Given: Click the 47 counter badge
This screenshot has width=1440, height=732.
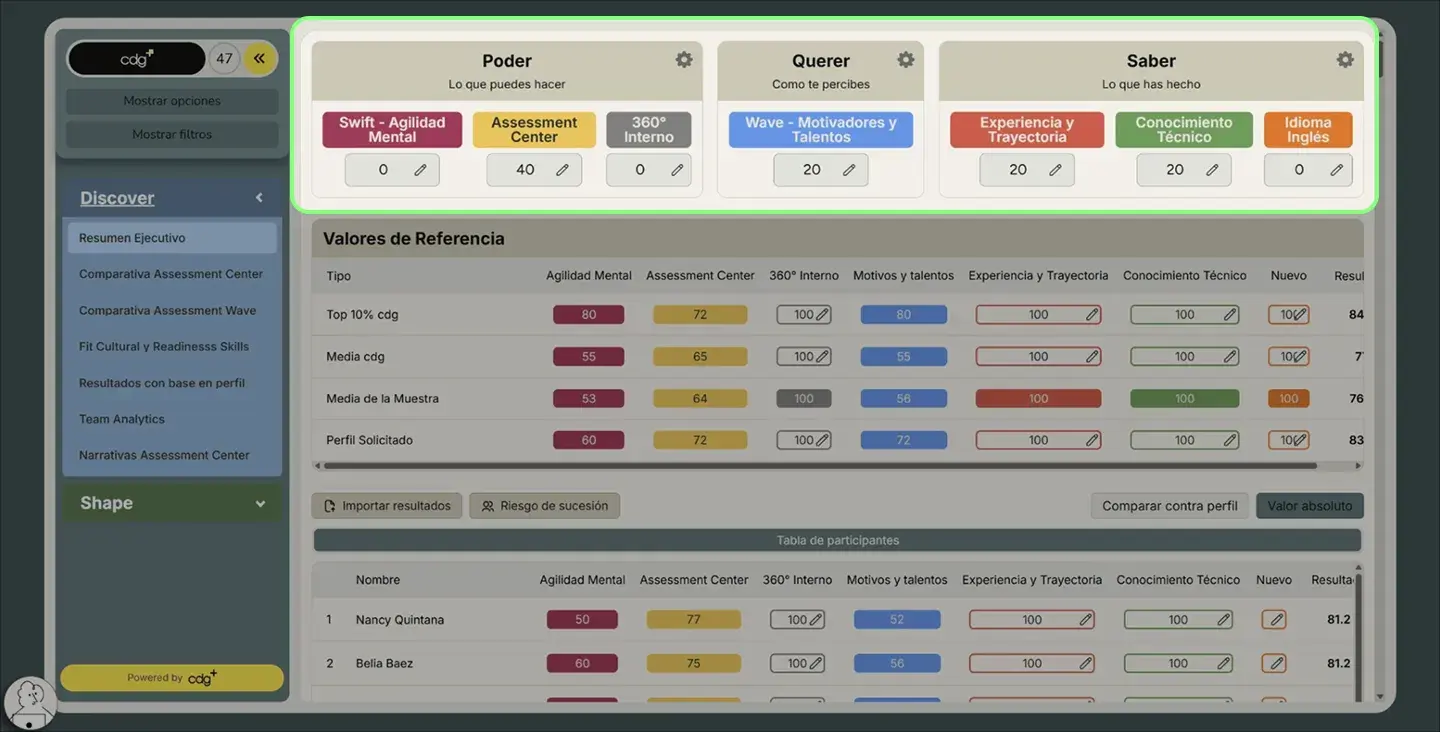Looking at the screenshot, I should 224,58.
